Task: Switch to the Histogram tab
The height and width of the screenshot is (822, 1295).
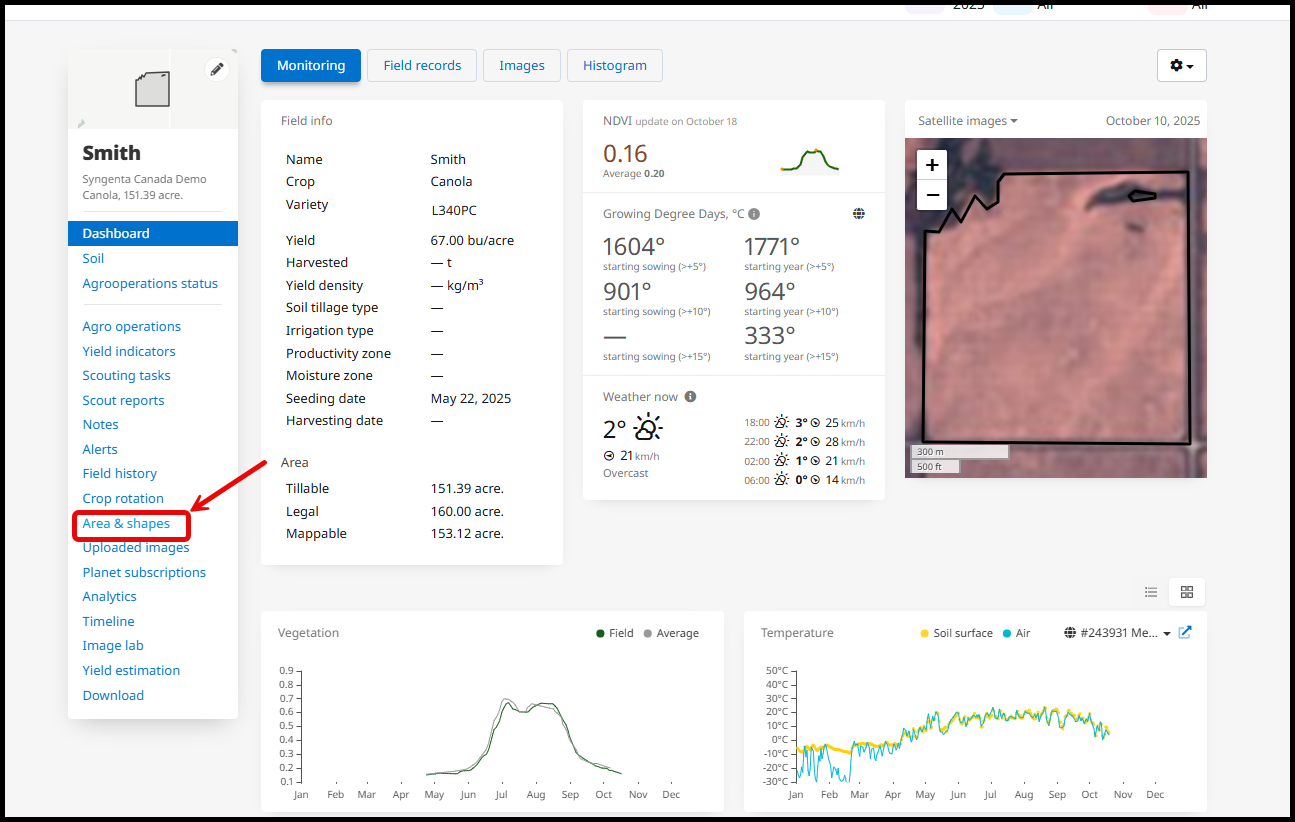Action: coord(614,66)
